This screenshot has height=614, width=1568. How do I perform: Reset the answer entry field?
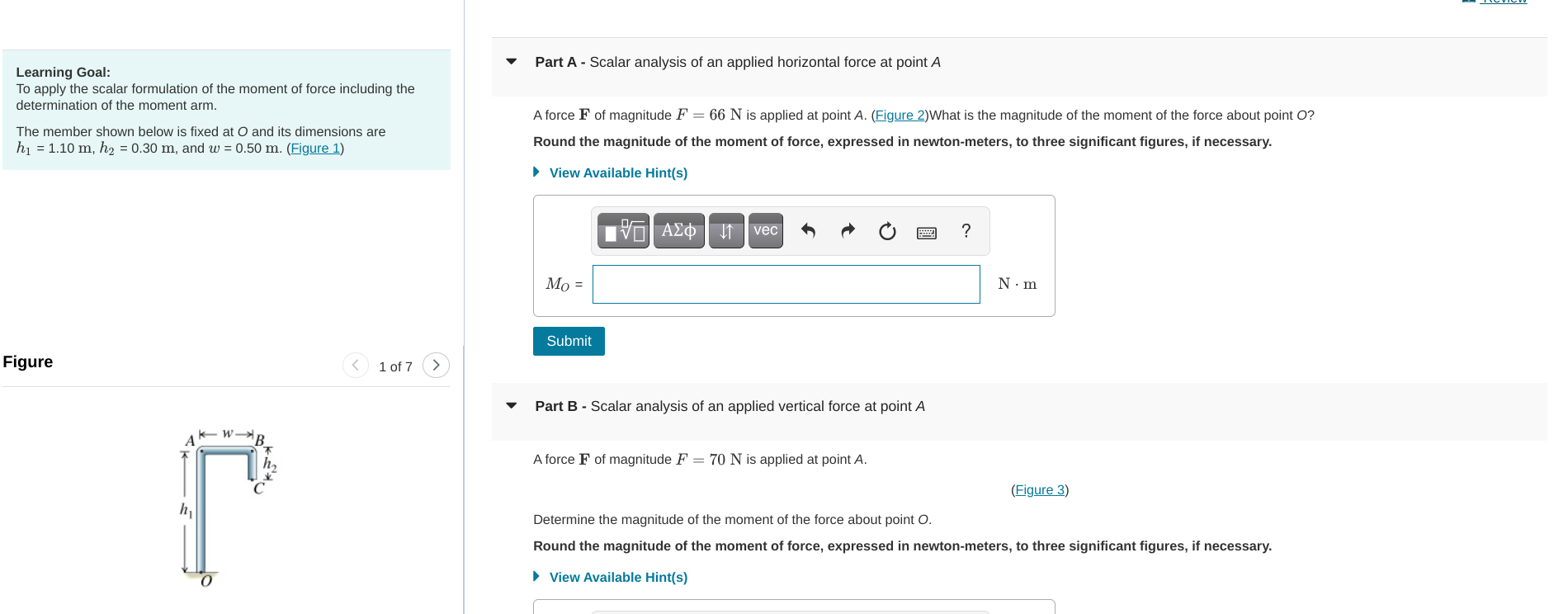click(x=886, y=231)
